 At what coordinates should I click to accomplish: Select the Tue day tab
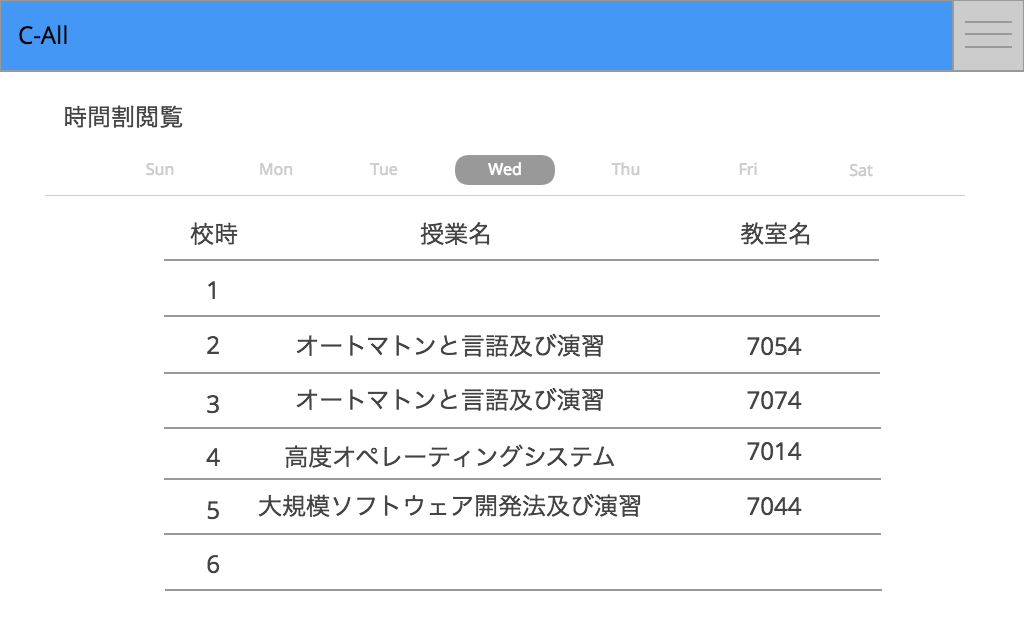point(384,170)
